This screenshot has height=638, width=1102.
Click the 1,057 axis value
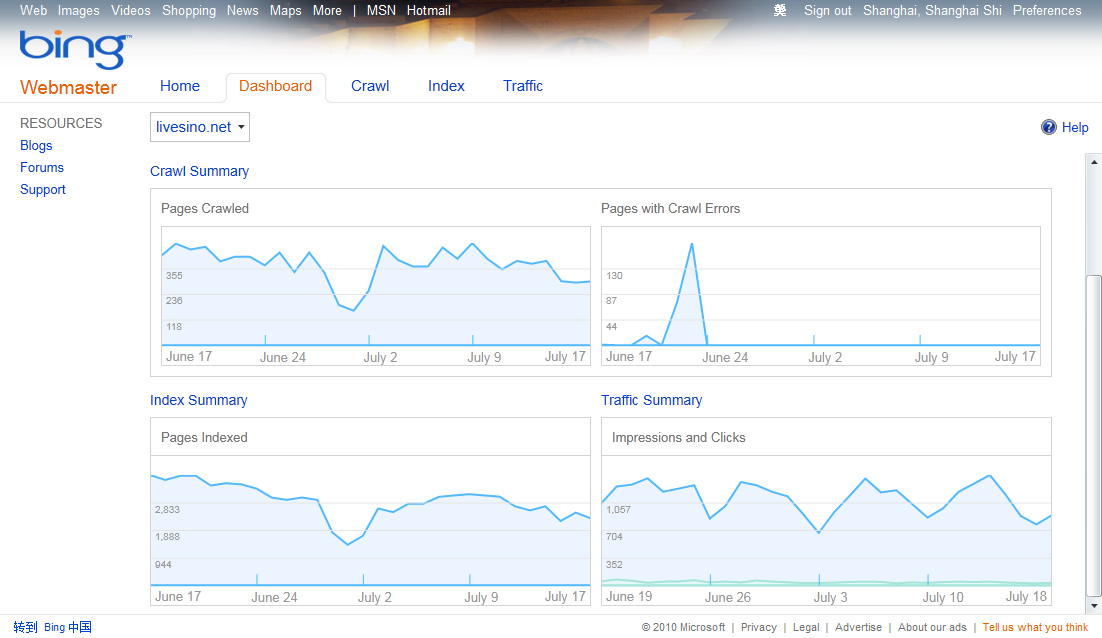(x=618, y=509)
